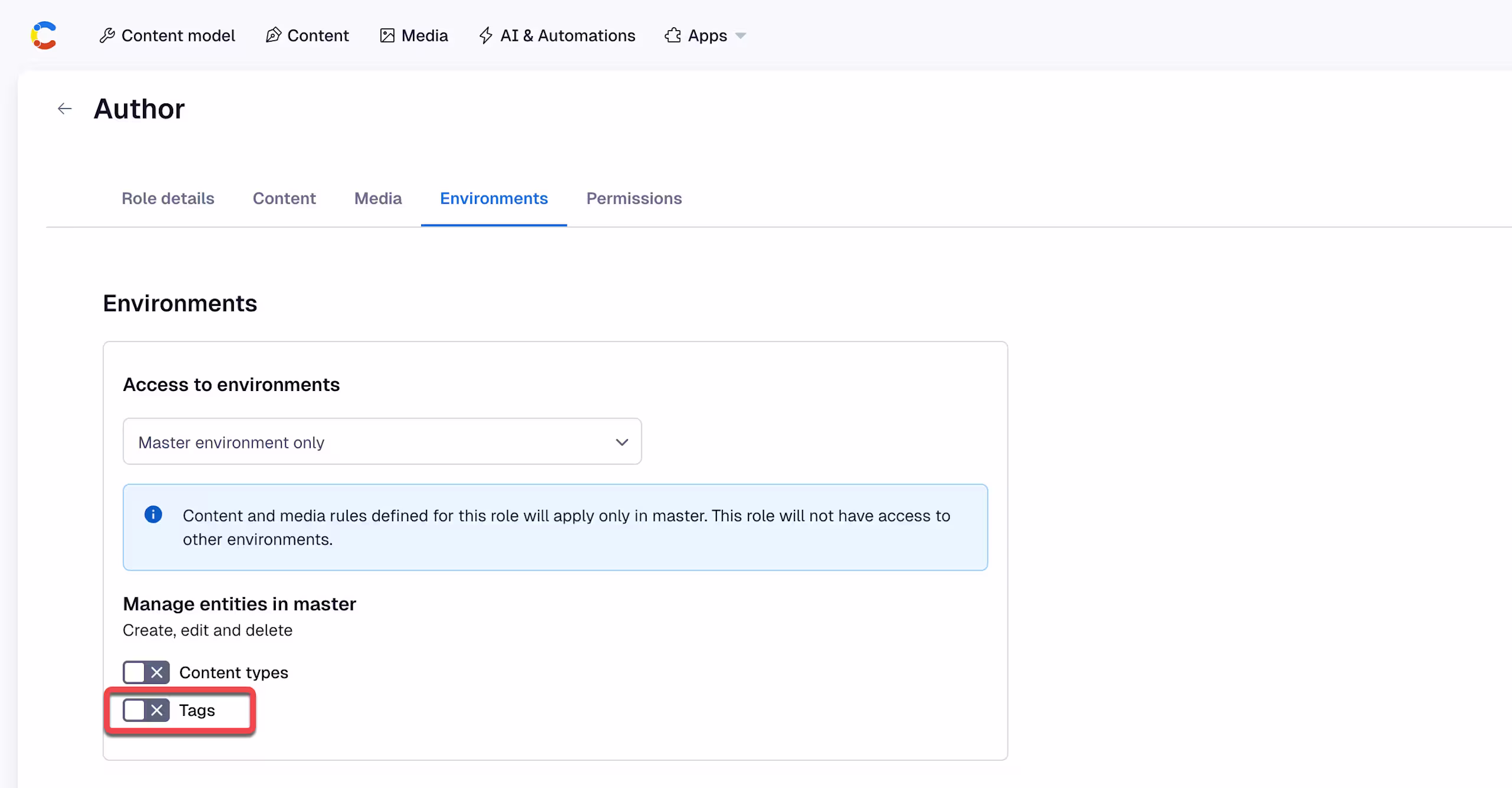Click the Contentful logo icon

coord(44,35)
